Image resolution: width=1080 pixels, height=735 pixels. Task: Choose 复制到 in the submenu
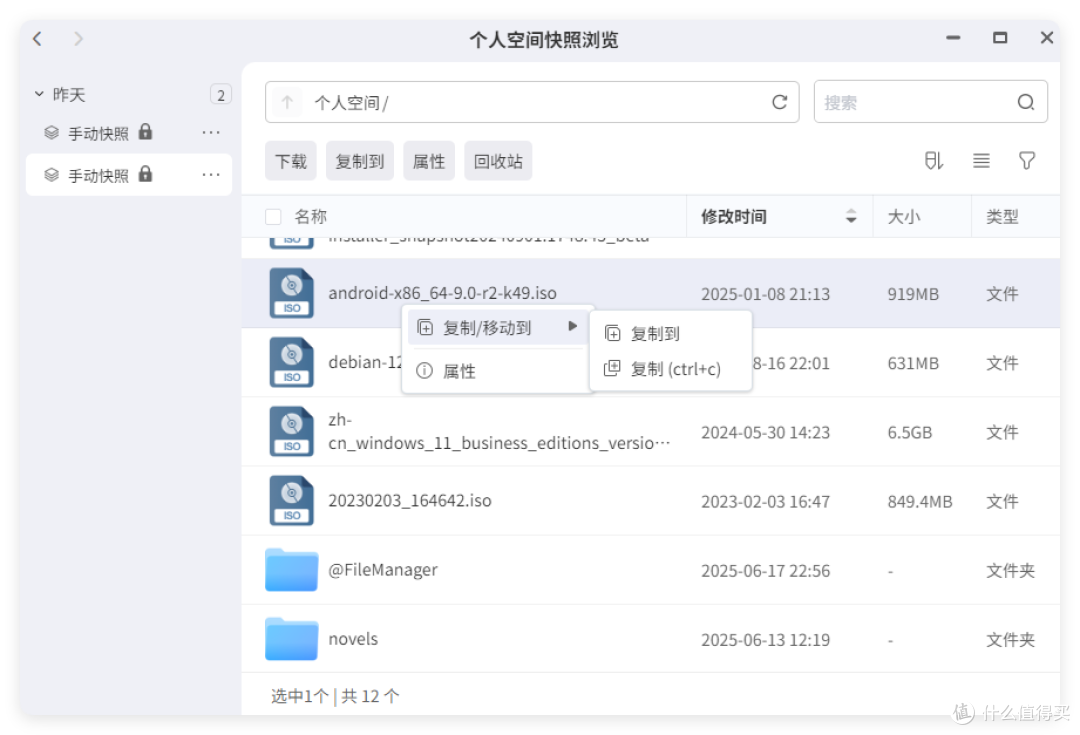click(670, 334)
